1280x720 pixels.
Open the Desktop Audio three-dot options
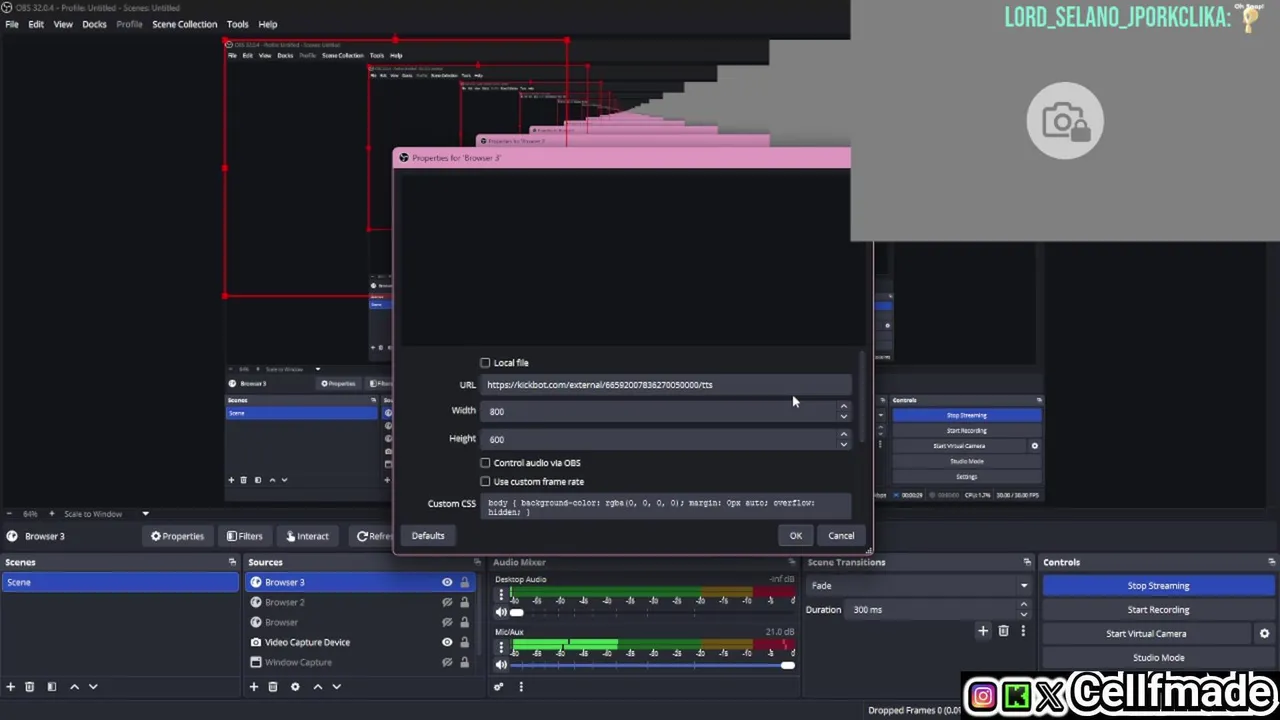(x=501, y=595)
